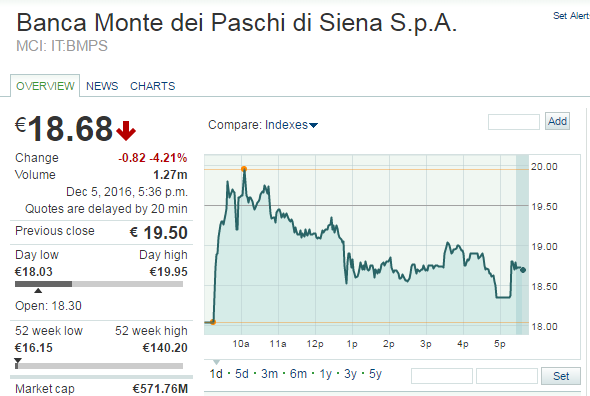Click the Add button for comparison

557,121
